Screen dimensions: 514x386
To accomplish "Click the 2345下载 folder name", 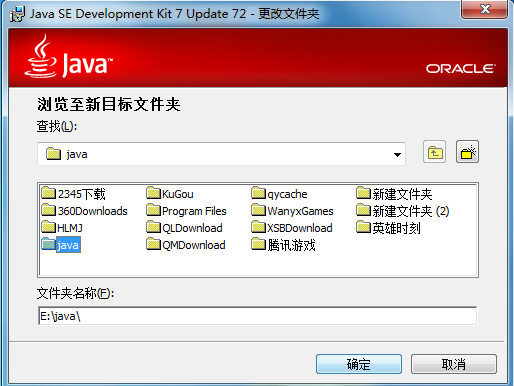I will (x=82, y=194).
